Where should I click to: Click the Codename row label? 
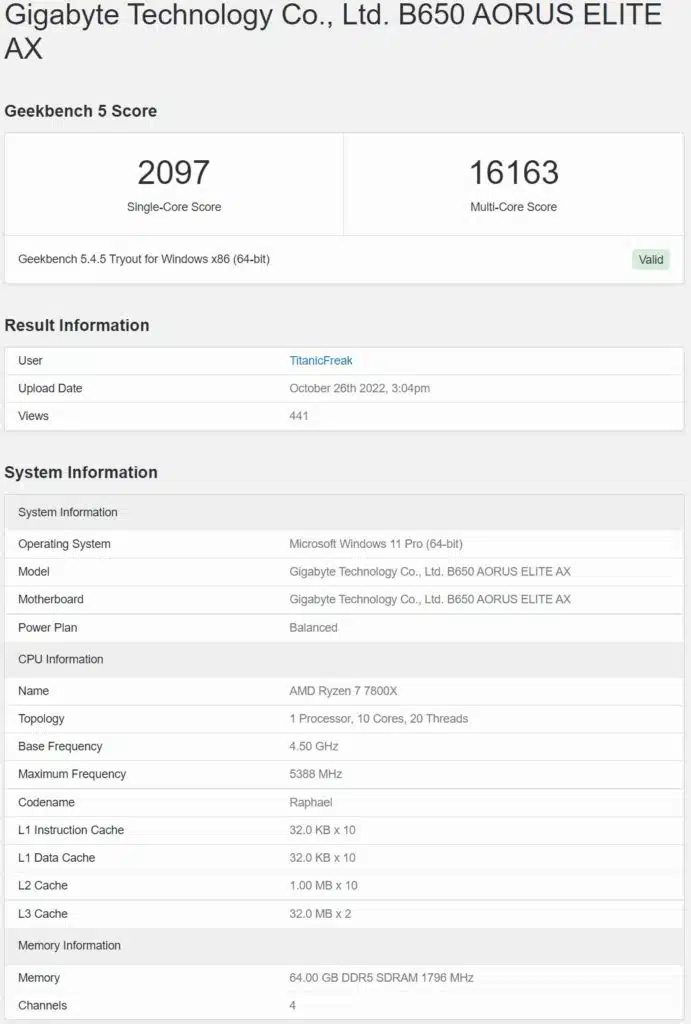coord(46,802)
